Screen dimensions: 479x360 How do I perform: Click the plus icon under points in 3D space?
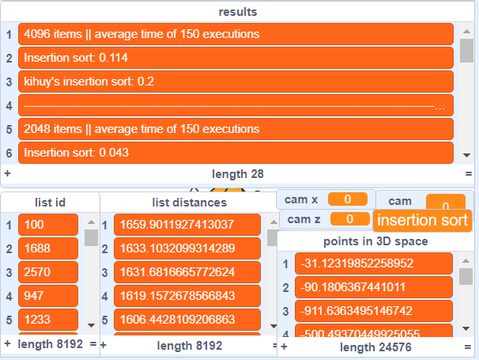[x=284, y=347]
